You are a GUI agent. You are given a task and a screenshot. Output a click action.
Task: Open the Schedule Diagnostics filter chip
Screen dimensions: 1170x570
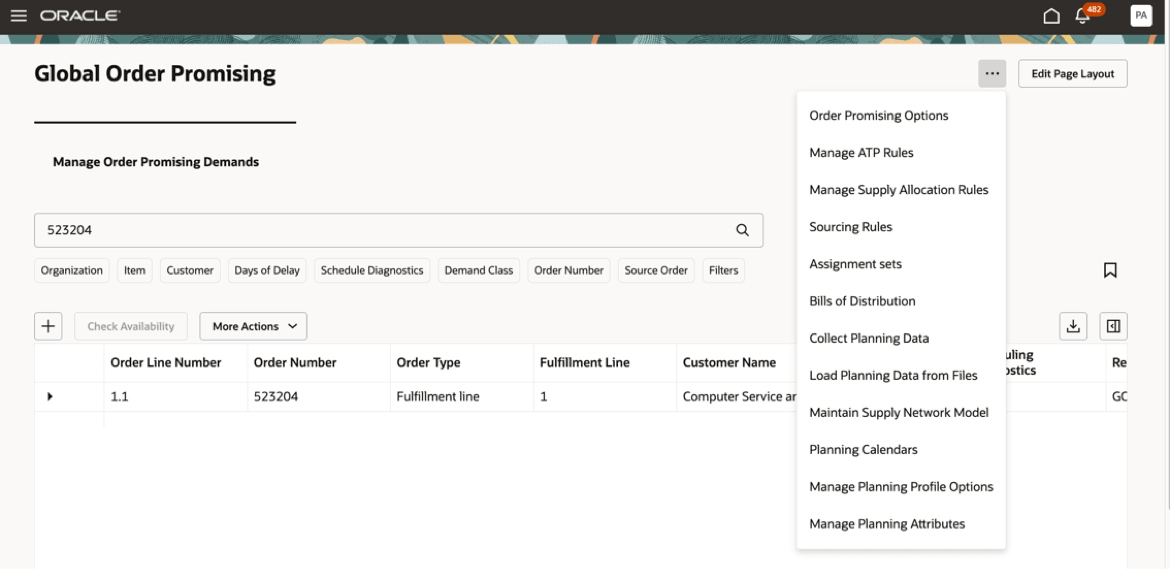372,270
